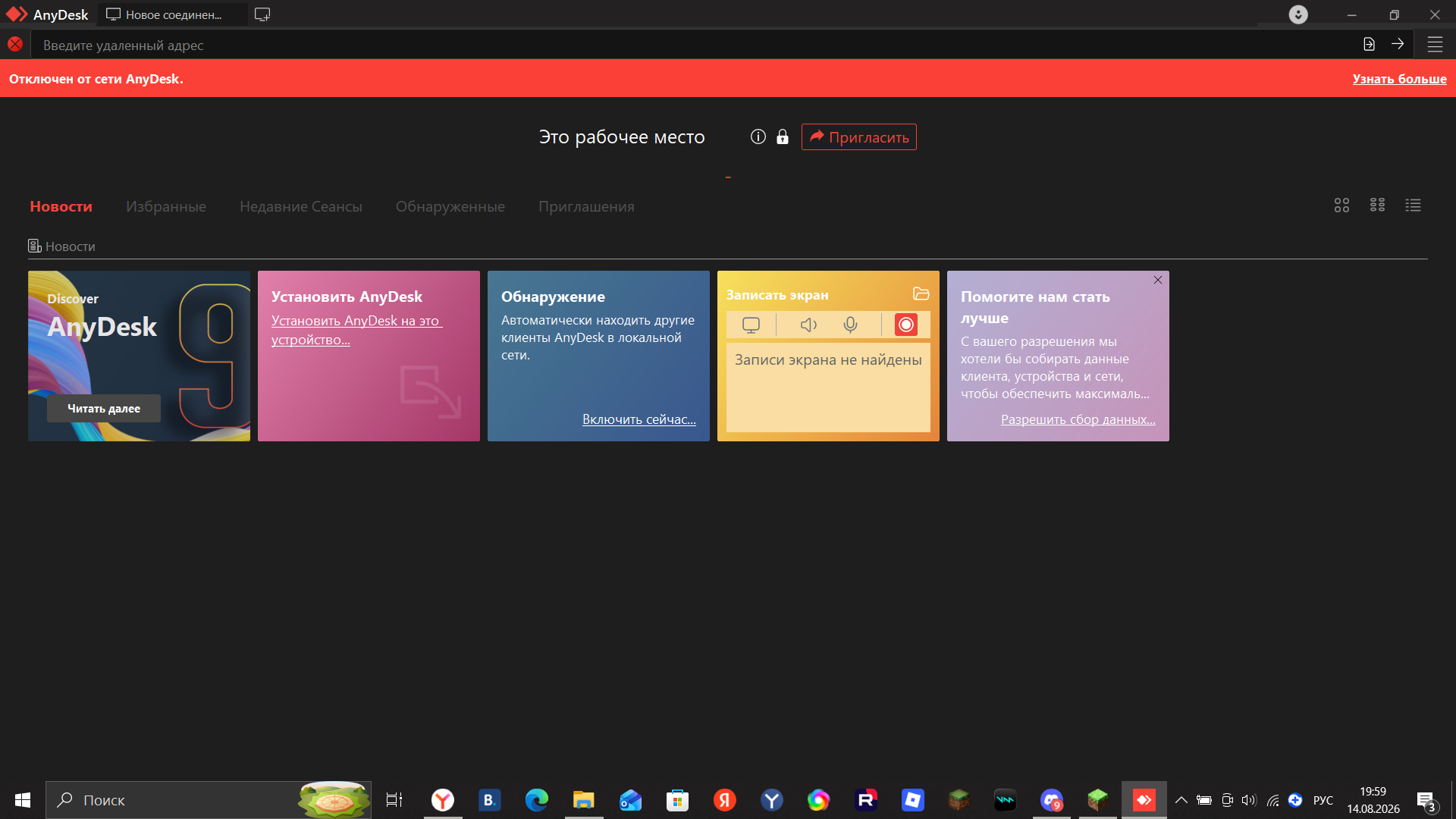
Task: Switch to the Новости tab
Action: [61, 206]
